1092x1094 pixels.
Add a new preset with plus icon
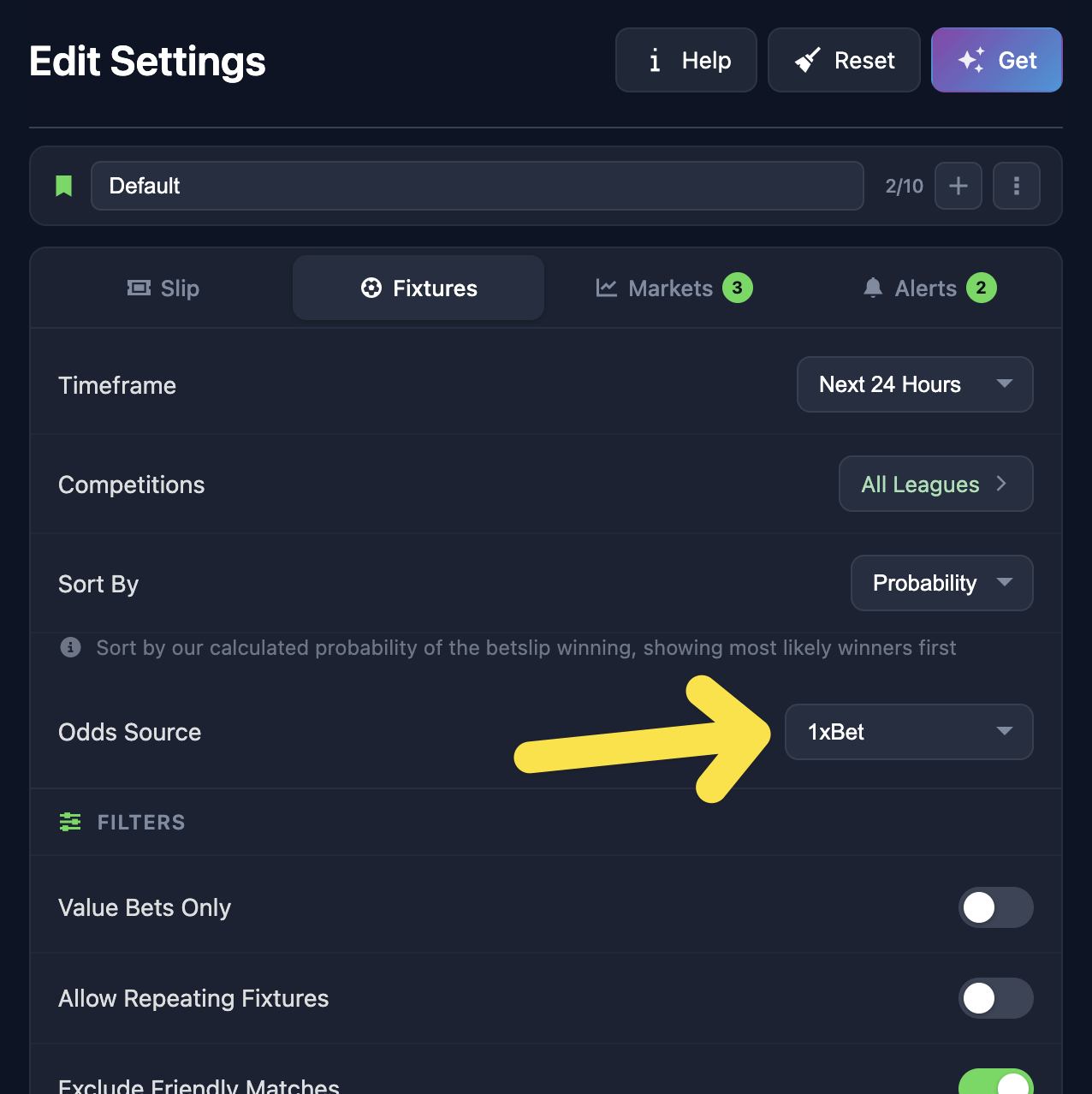point(958,186)
